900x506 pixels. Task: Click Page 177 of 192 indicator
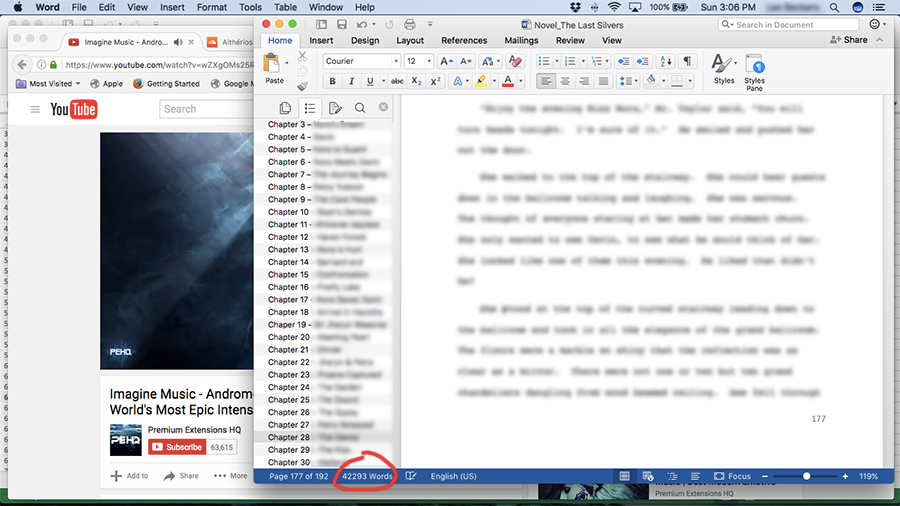coord(298,476)
